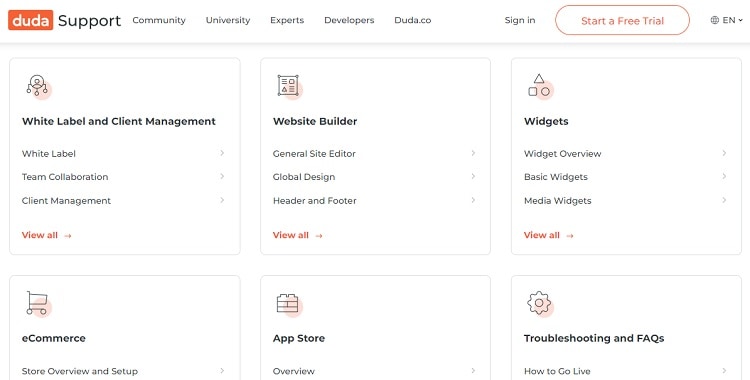Screen dimensions: 750x380
Task: Click the White Label and Client Management icon
Action: [x=38, y=86]
